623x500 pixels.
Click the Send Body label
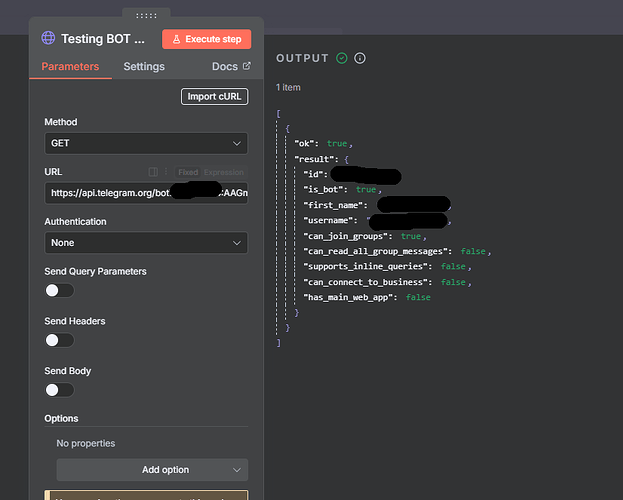pyautogui.click(x=68, y=371)
